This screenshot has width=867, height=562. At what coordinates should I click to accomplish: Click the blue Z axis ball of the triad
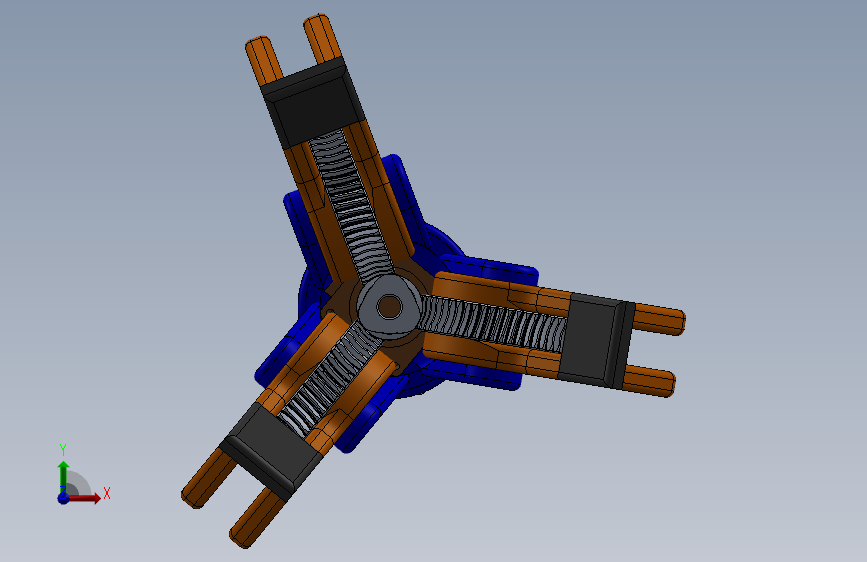63,498
